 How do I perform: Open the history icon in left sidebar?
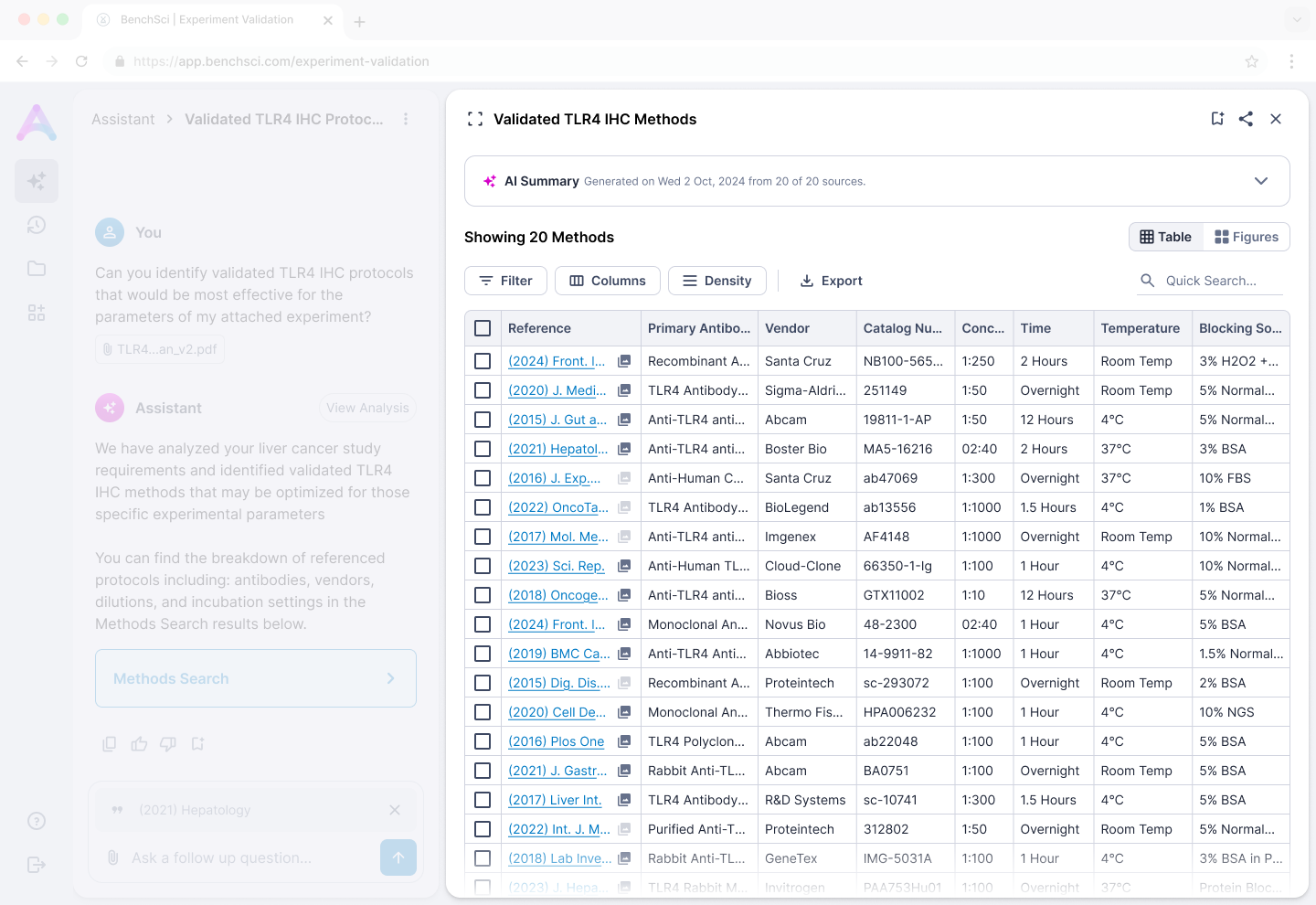[37, 225]
